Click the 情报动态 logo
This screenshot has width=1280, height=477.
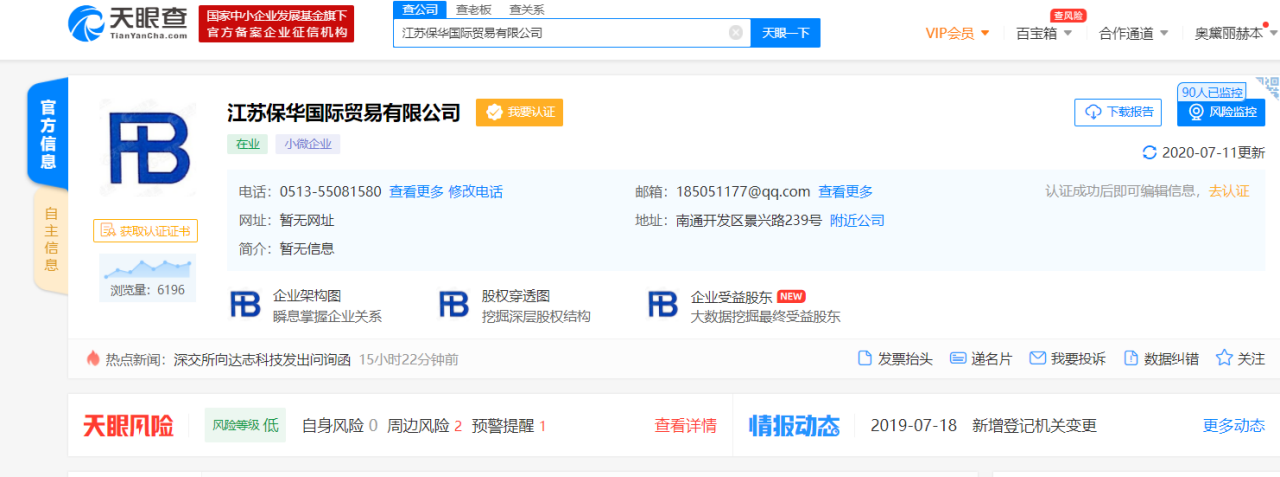tap(795, 426)
